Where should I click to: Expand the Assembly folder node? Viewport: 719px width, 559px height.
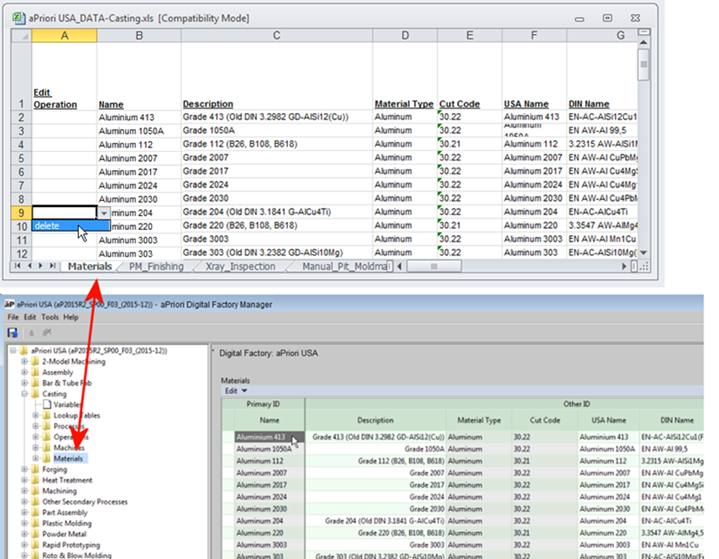tap(24, 372)
